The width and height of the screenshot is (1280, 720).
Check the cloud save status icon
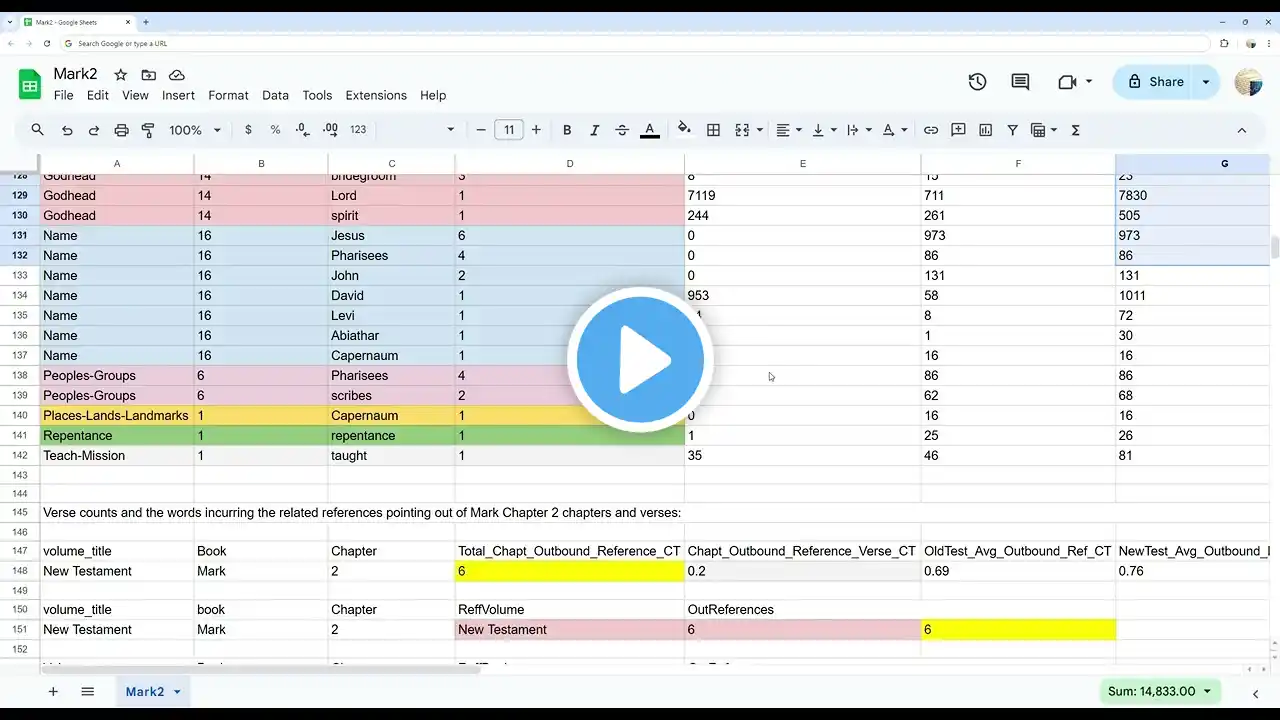[177, 75]
